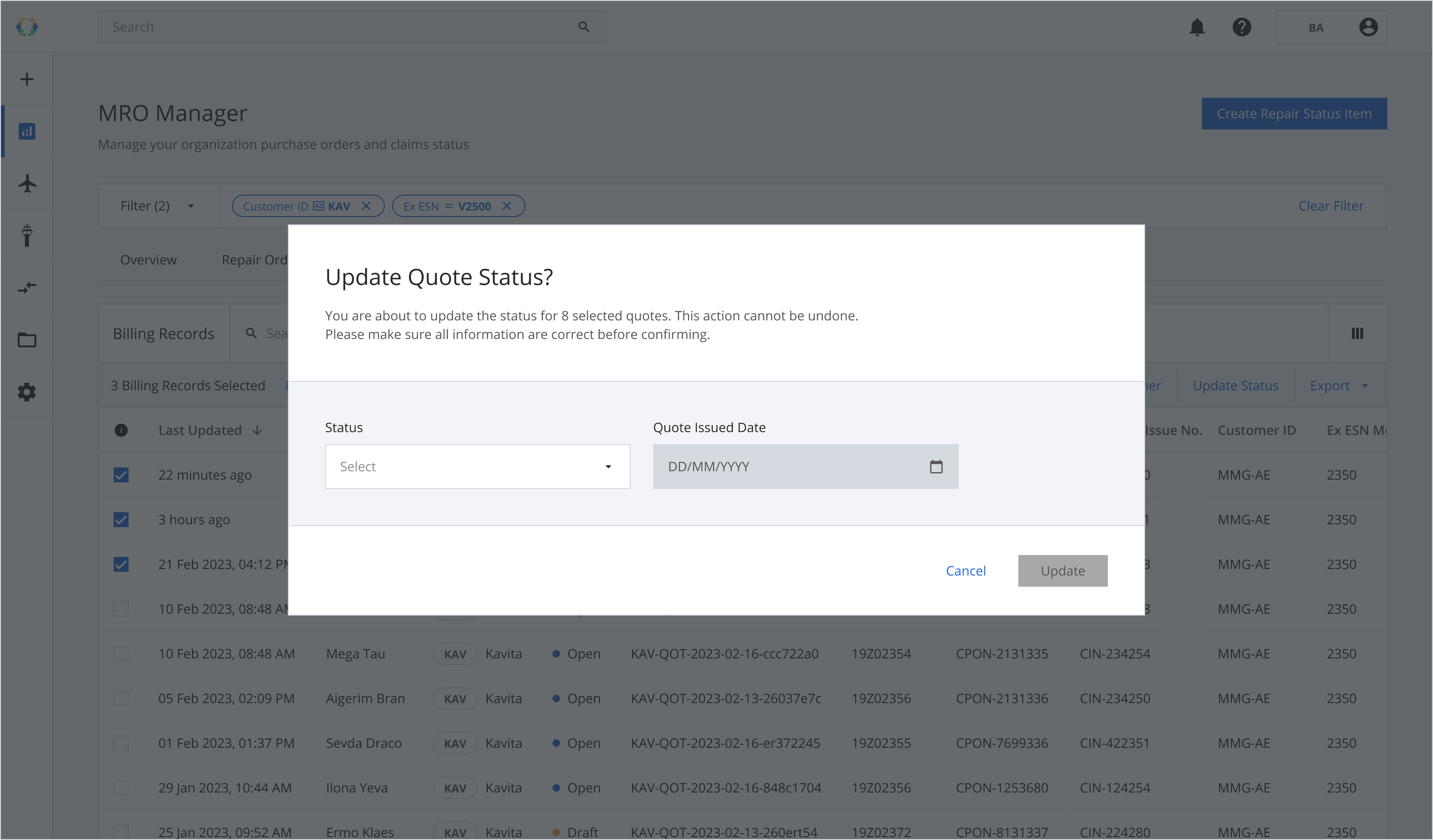Screen dimensions: 1433x840
Task: Click Create Repair Status Item button
Action: pyautogui.click(x=1294, y=114)
